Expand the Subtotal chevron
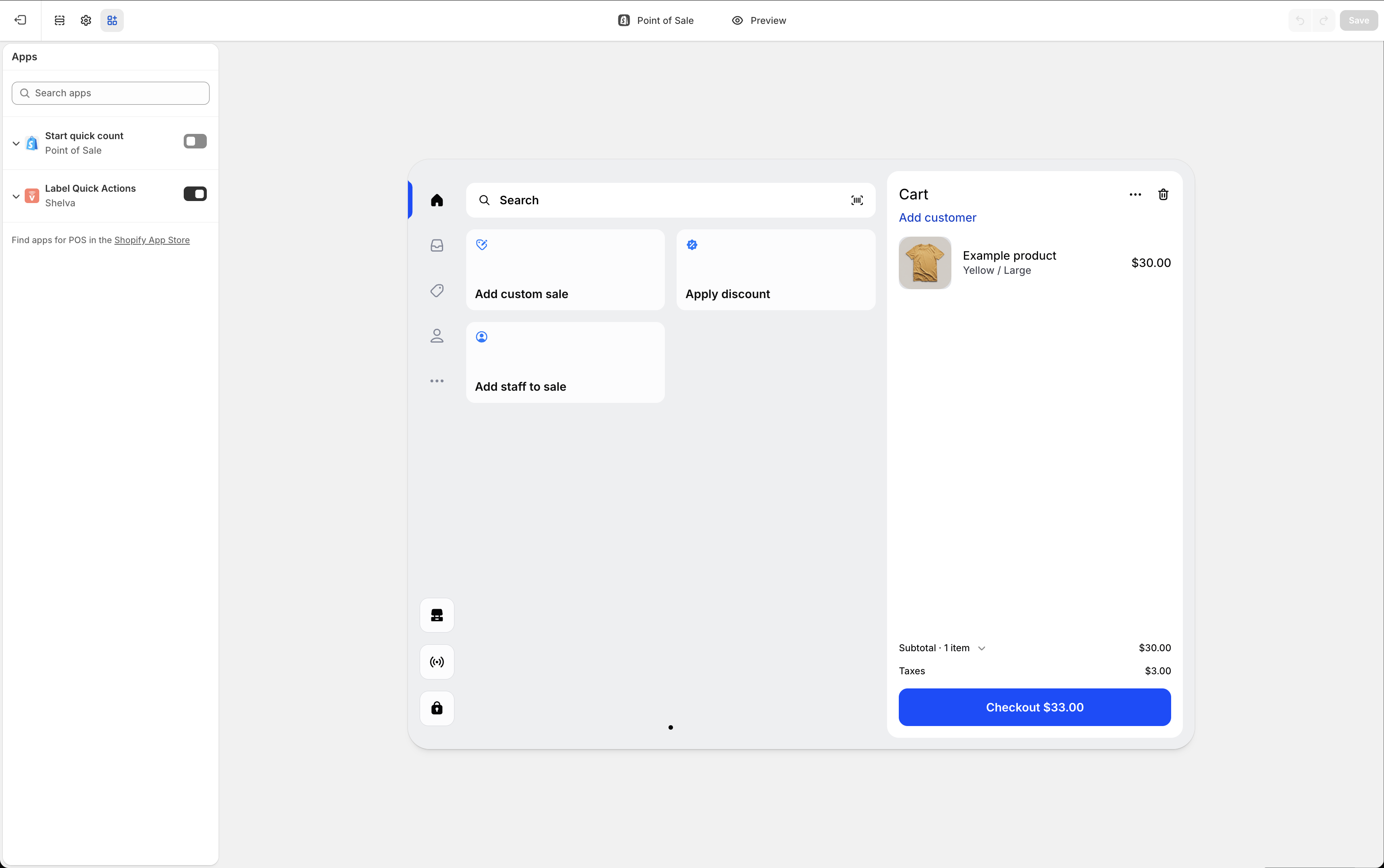Screen dimensions: 1384x868 click(x=981, y=648)
